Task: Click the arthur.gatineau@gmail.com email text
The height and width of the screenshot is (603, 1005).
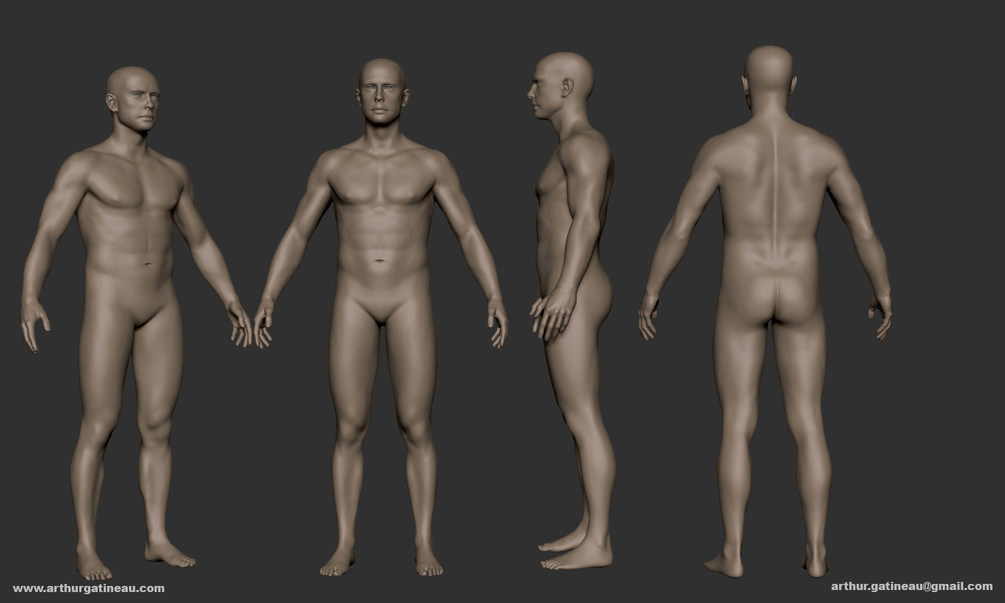Action: 911,586
